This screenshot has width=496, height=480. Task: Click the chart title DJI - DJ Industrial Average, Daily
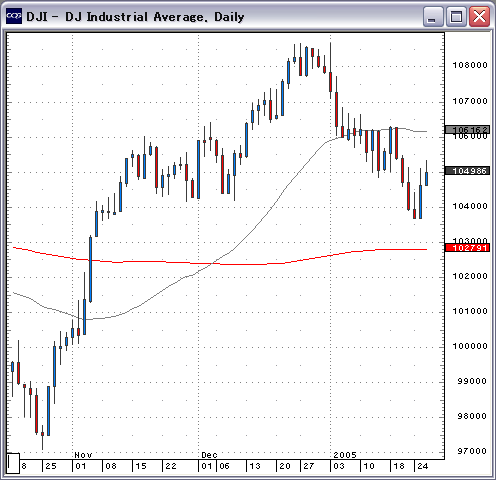135,17
